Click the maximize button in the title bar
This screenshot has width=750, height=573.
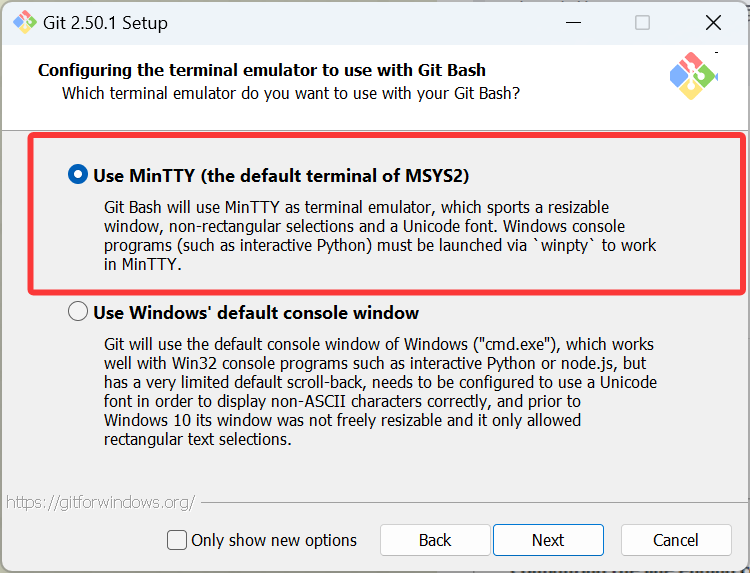[643, 22]
